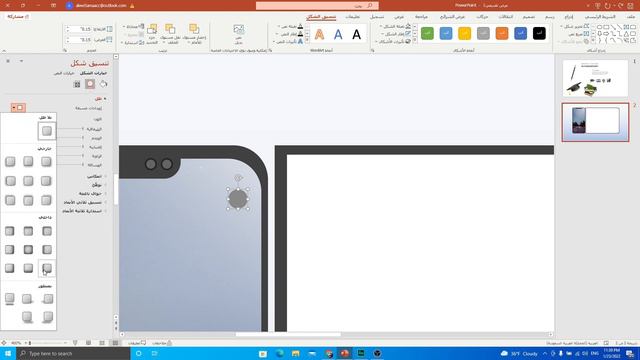Click the مشاركة (Share) button

coord(18,17)
